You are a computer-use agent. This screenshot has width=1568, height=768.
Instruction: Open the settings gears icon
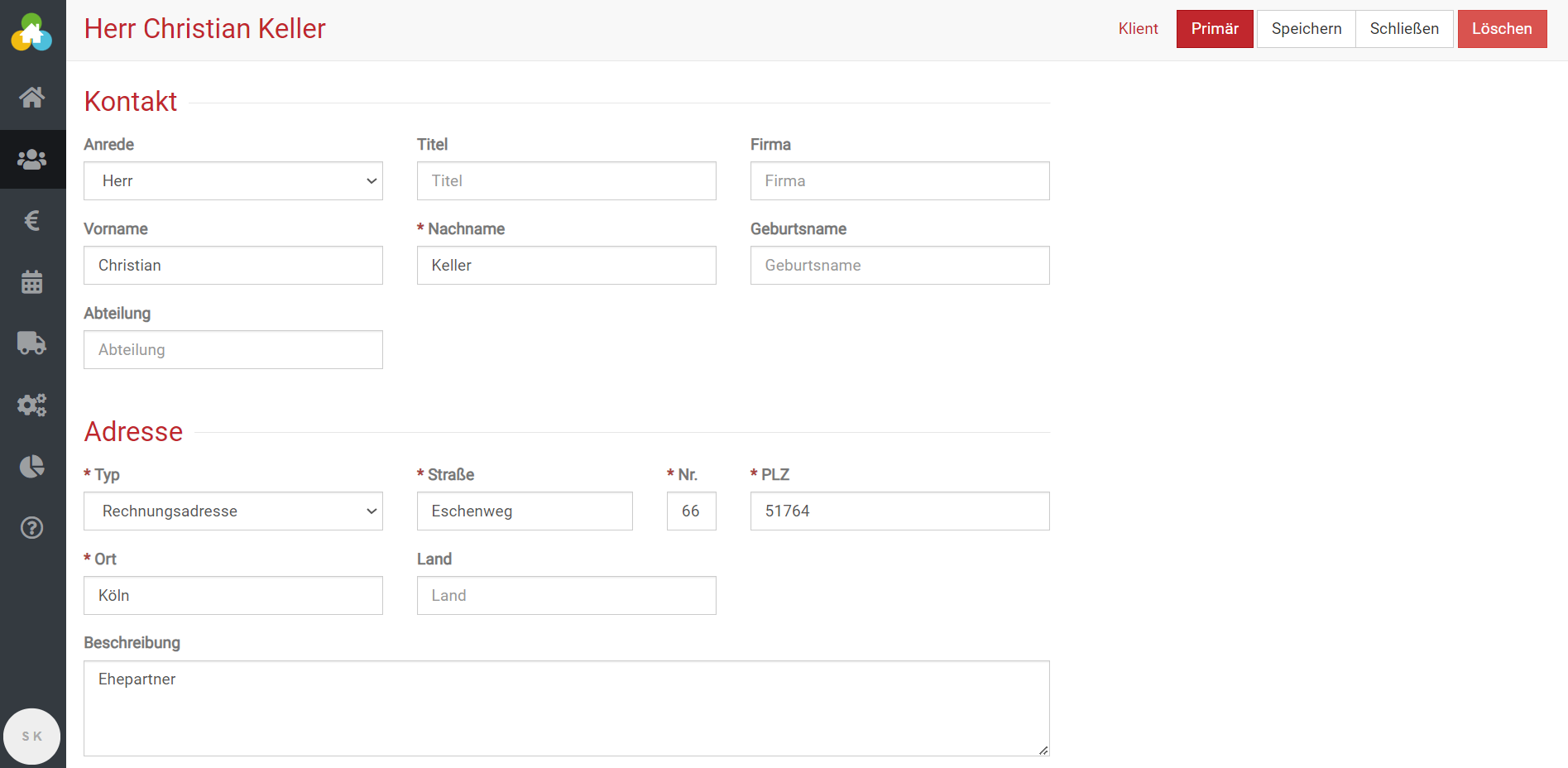click(32, 405)
